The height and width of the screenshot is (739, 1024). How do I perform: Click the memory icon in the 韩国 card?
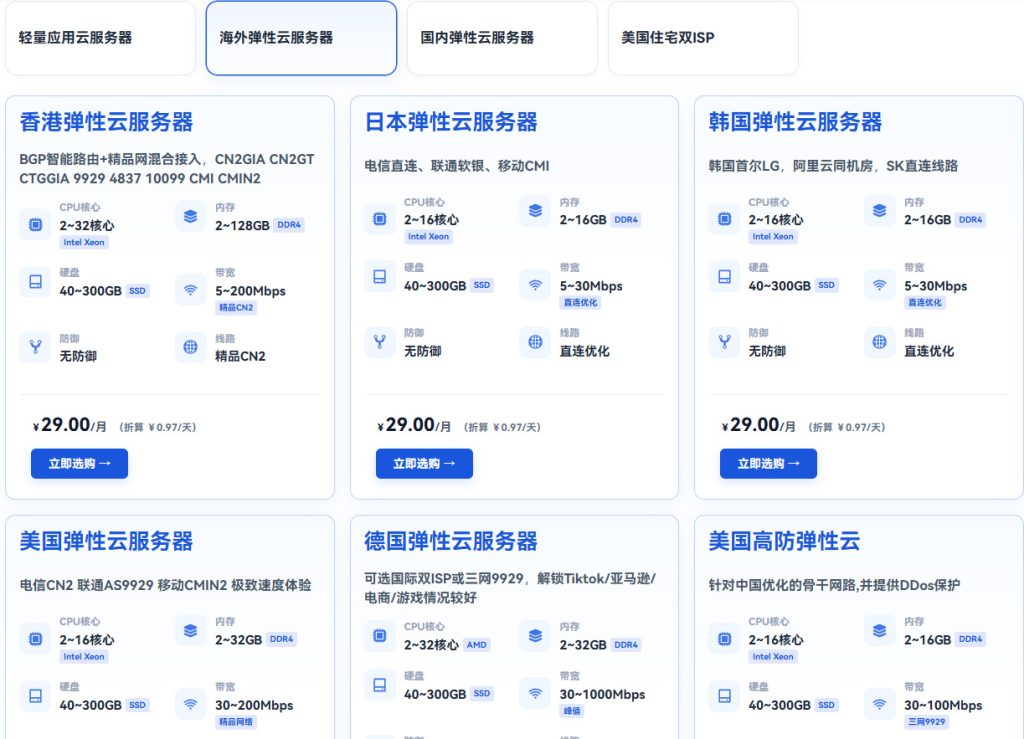(880, 210)
